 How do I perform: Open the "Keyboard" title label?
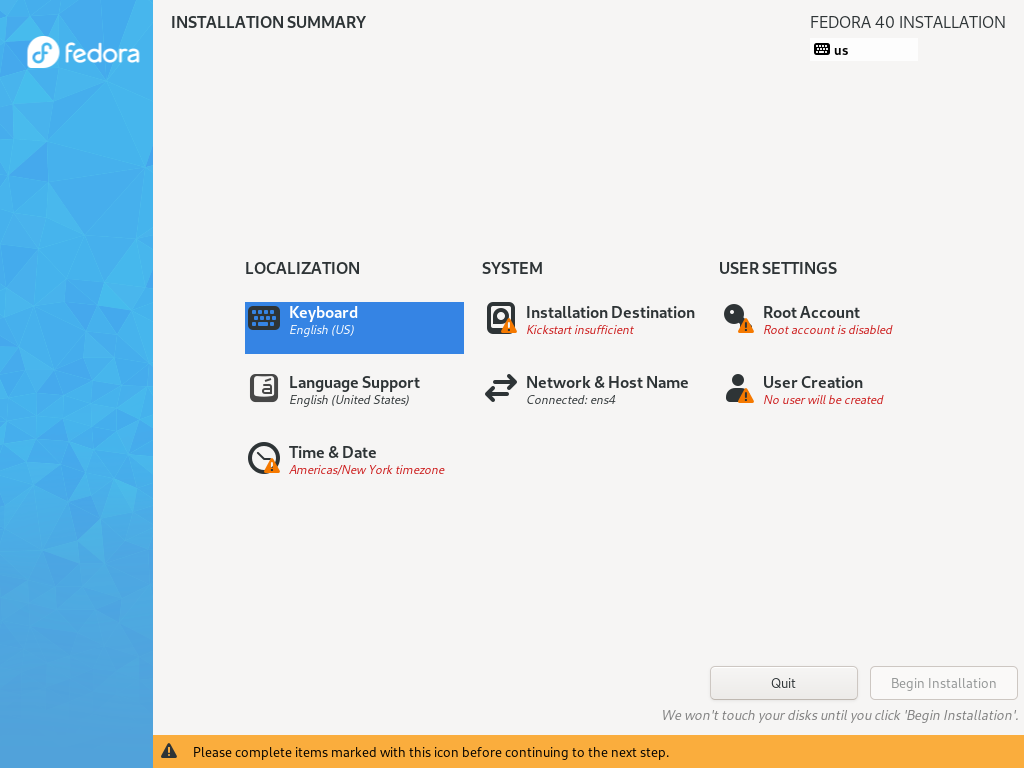323,312
